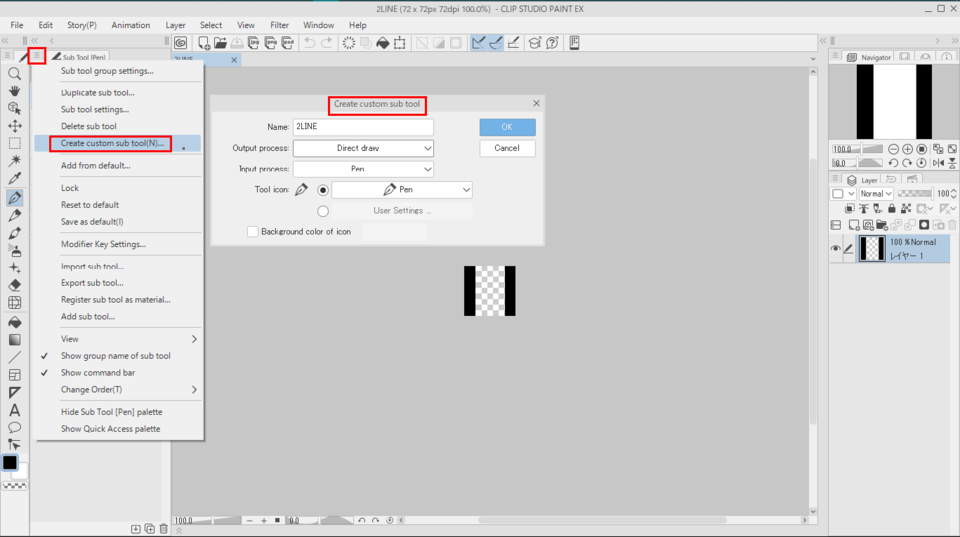Open the Output process dropdown

pos(363,148)
